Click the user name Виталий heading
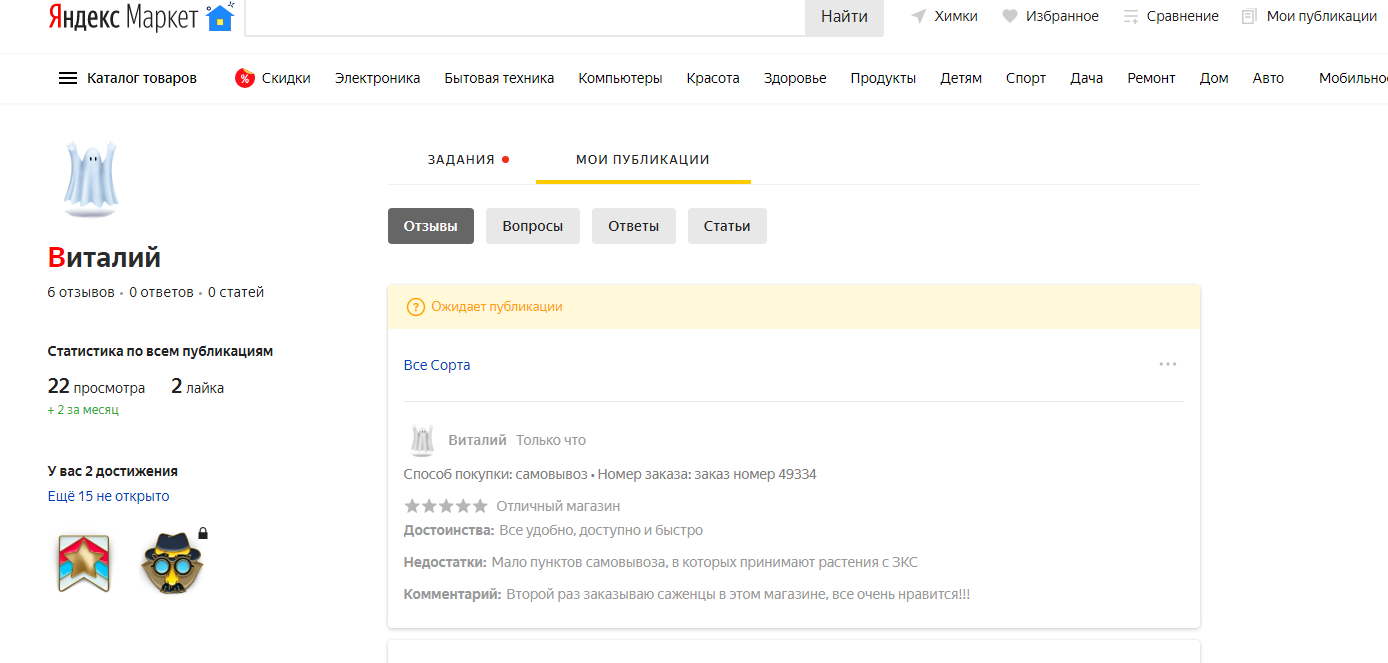 (104, 258)
